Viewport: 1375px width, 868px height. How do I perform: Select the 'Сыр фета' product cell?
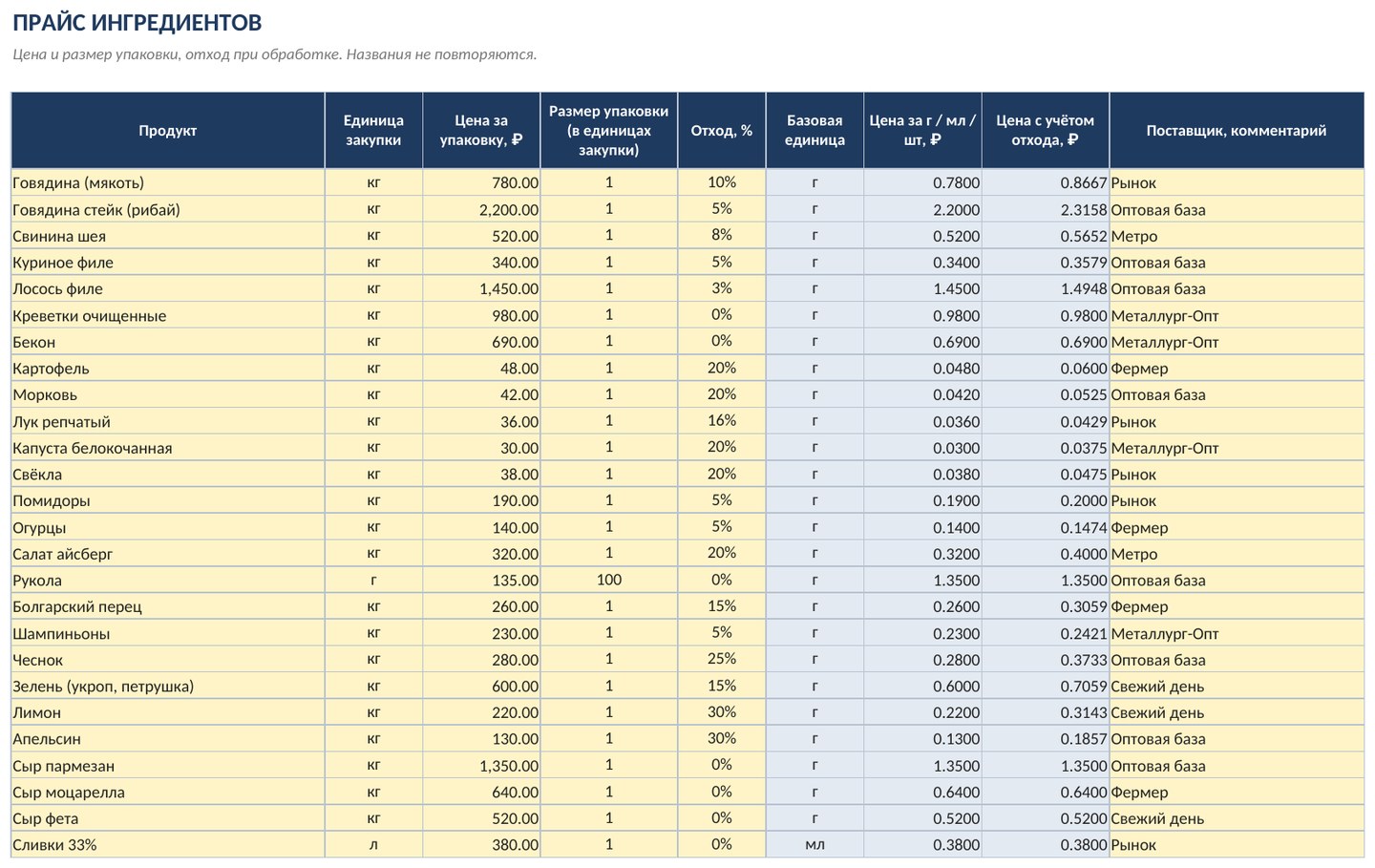pyautogui.click(x=168, y=818)
